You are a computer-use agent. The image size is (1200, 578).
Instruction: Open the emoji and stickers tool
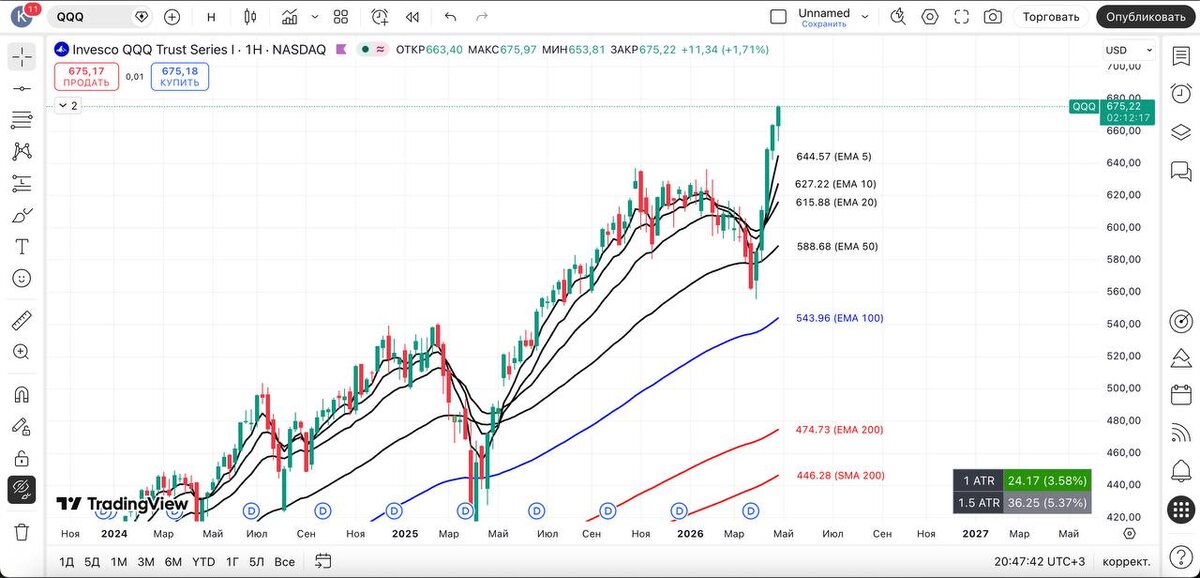(x=21, y=278)
